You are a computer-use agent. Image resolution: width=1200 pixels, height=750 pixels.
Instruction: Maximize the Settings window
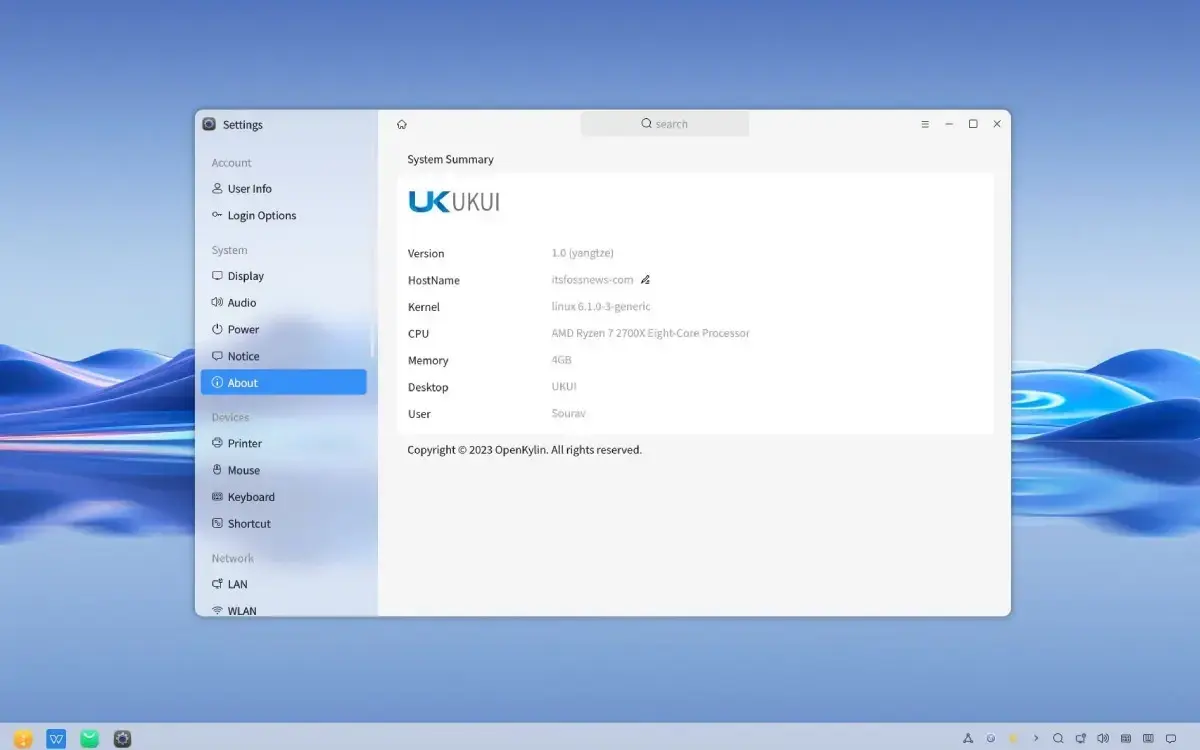[973, 124]
